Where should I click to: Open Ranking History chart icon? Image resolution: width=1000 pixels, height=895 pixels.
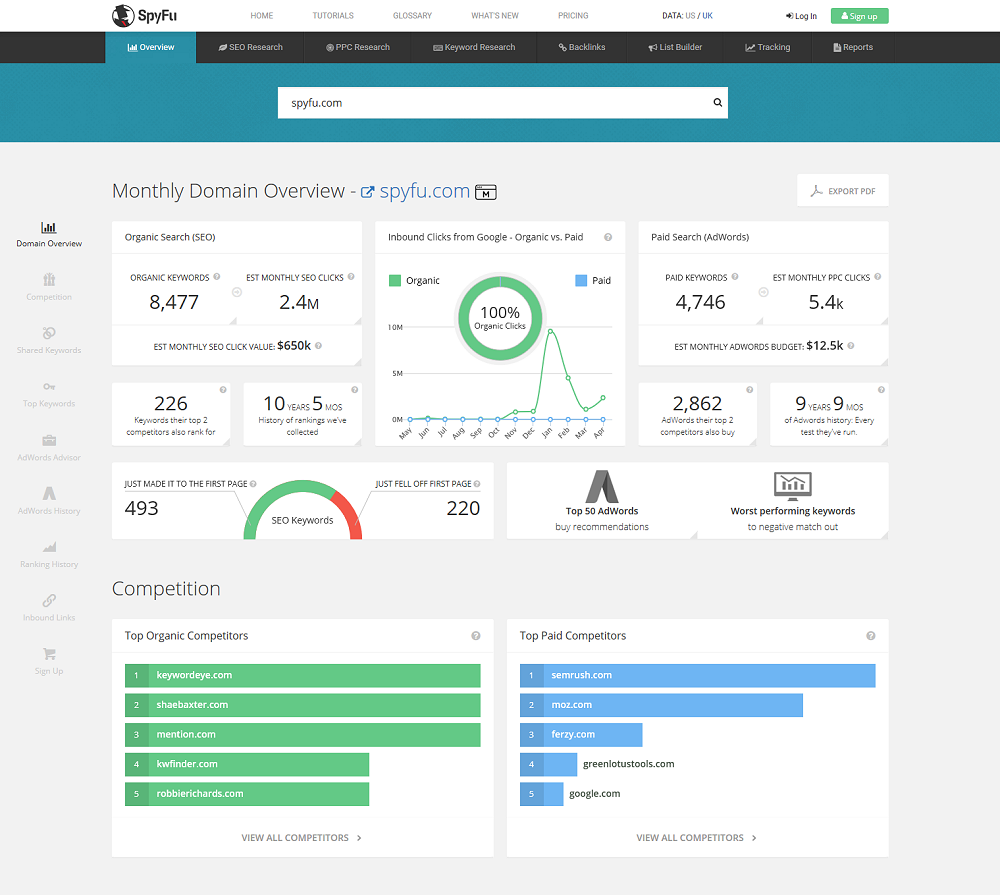pos(49,547)
